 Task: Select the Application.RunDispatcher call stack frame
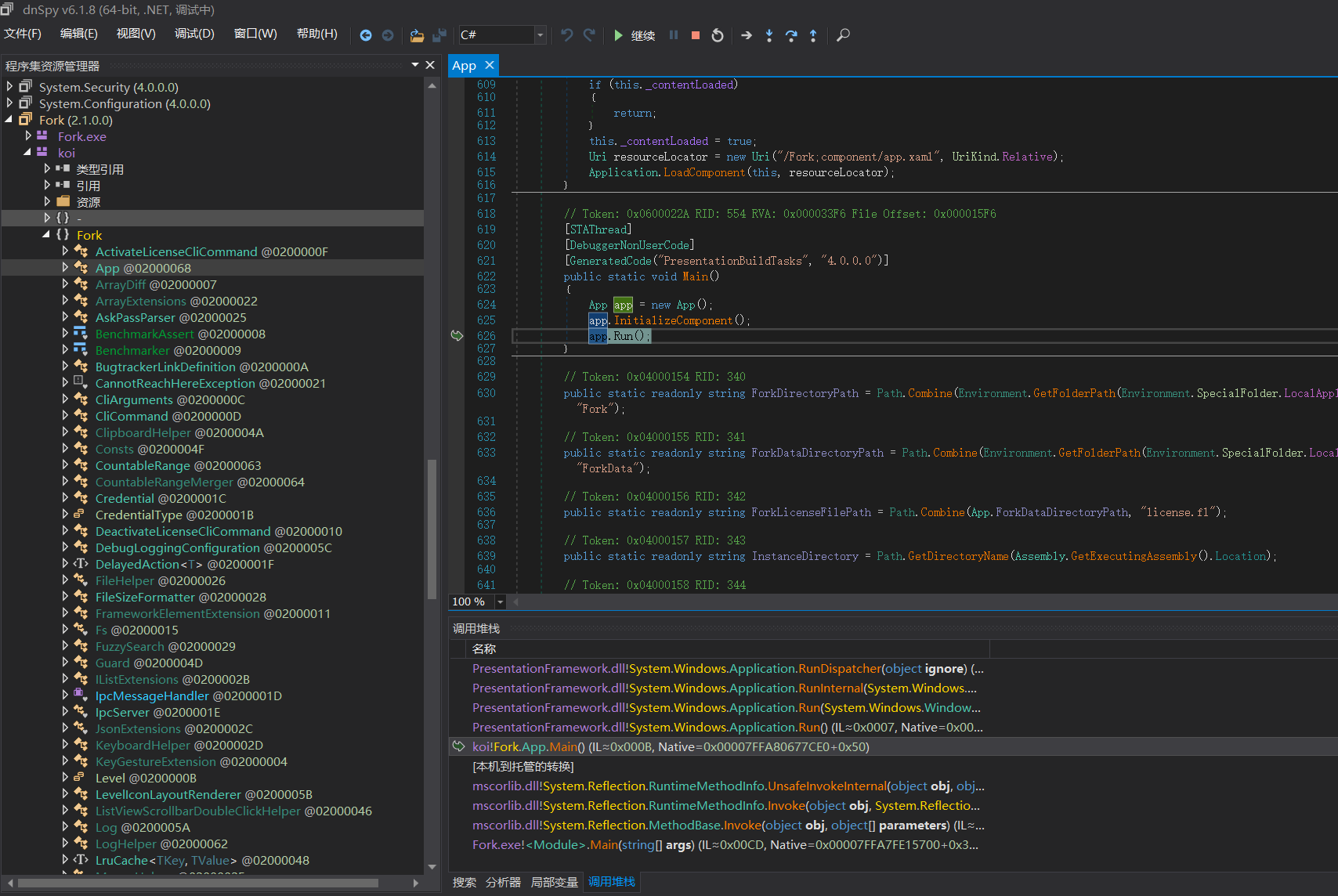[x=728, y=668]
